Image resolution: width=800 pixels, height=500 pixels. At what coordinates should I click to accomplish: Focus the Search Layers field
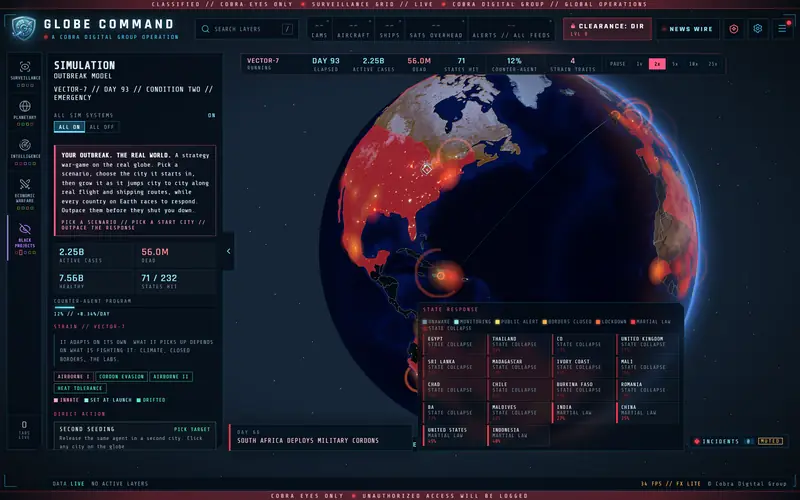pos(247,29)
